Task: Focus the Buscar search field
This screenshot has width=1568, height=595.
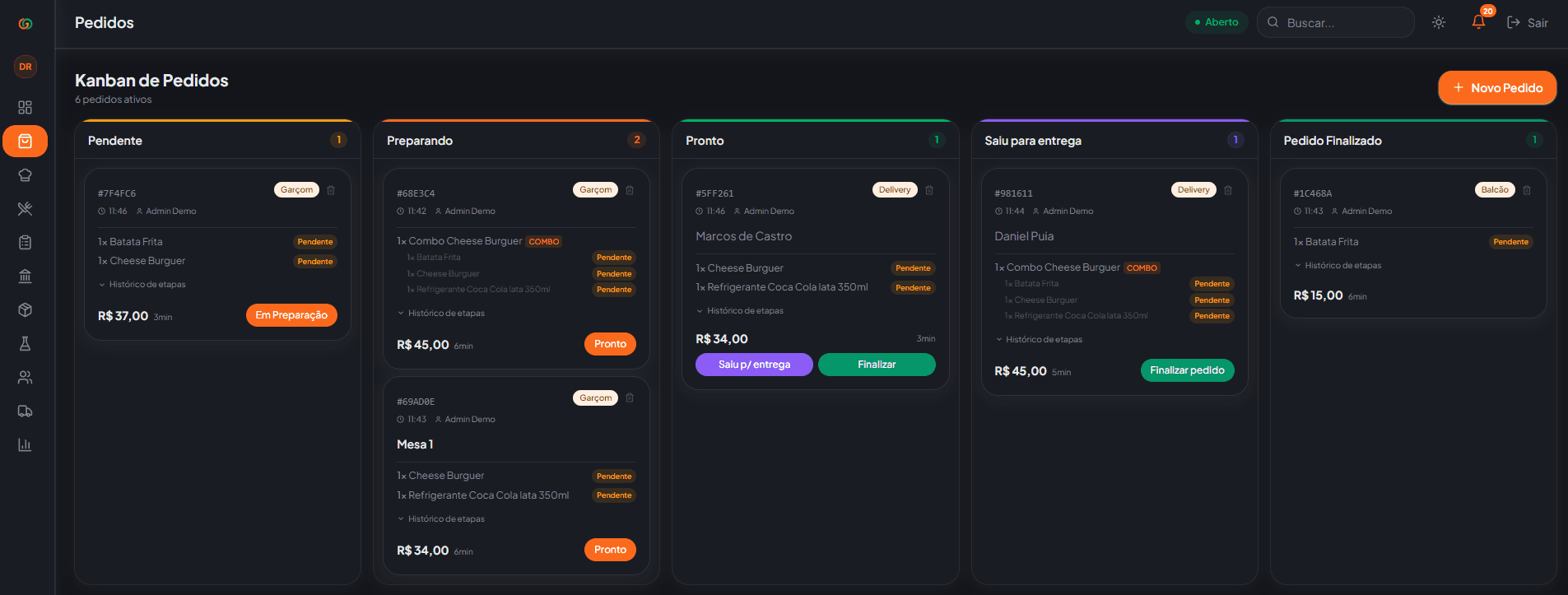Action: coord(1336,22)
